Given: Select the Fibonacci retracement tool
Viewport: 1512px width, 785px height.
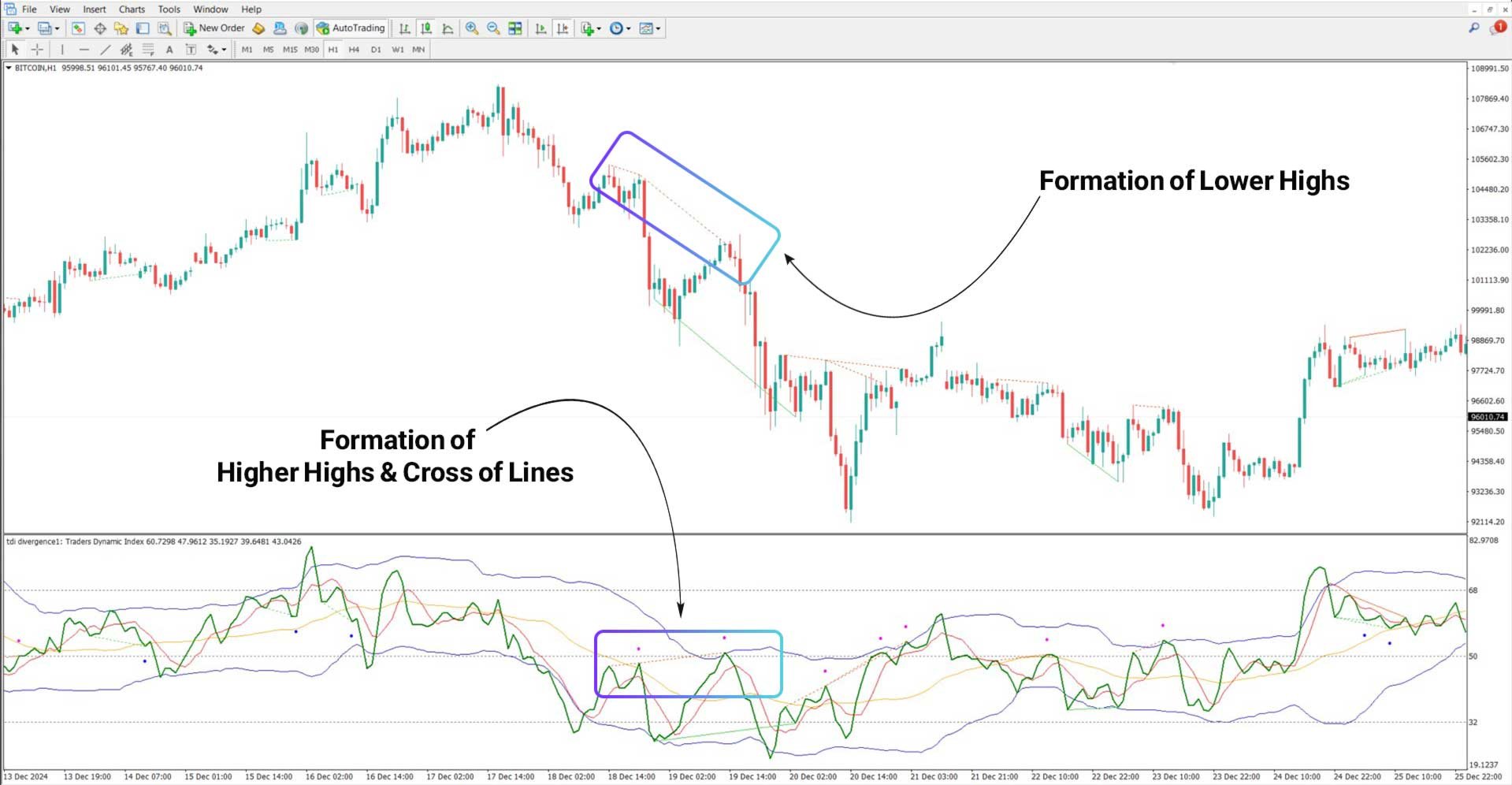Looking at the screenshot, I should 147,50.
